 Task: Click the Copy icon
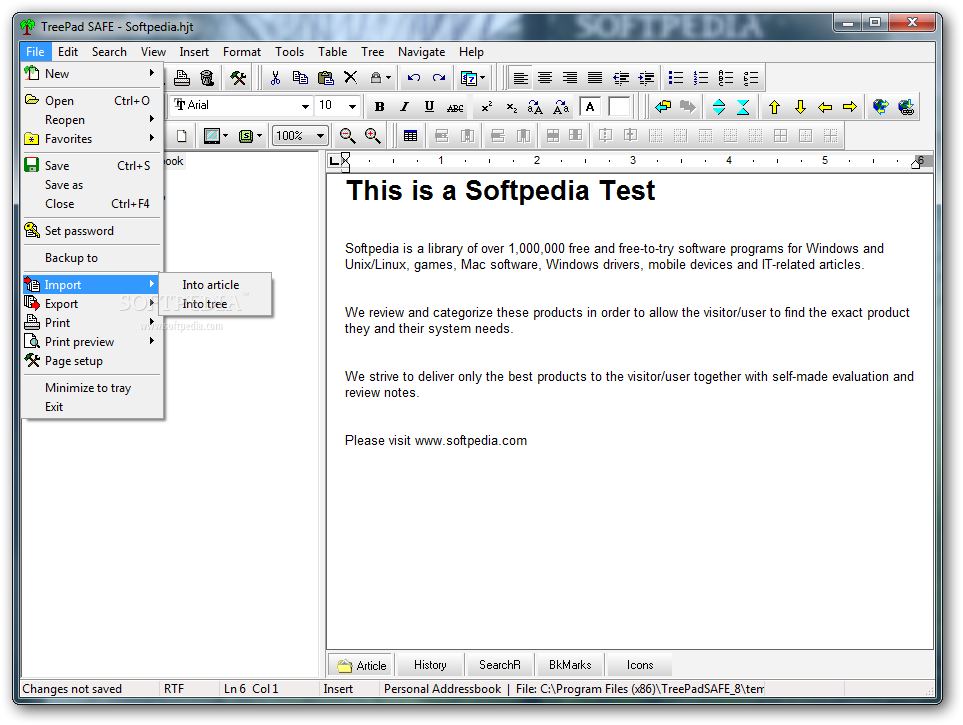click(300, 78)
